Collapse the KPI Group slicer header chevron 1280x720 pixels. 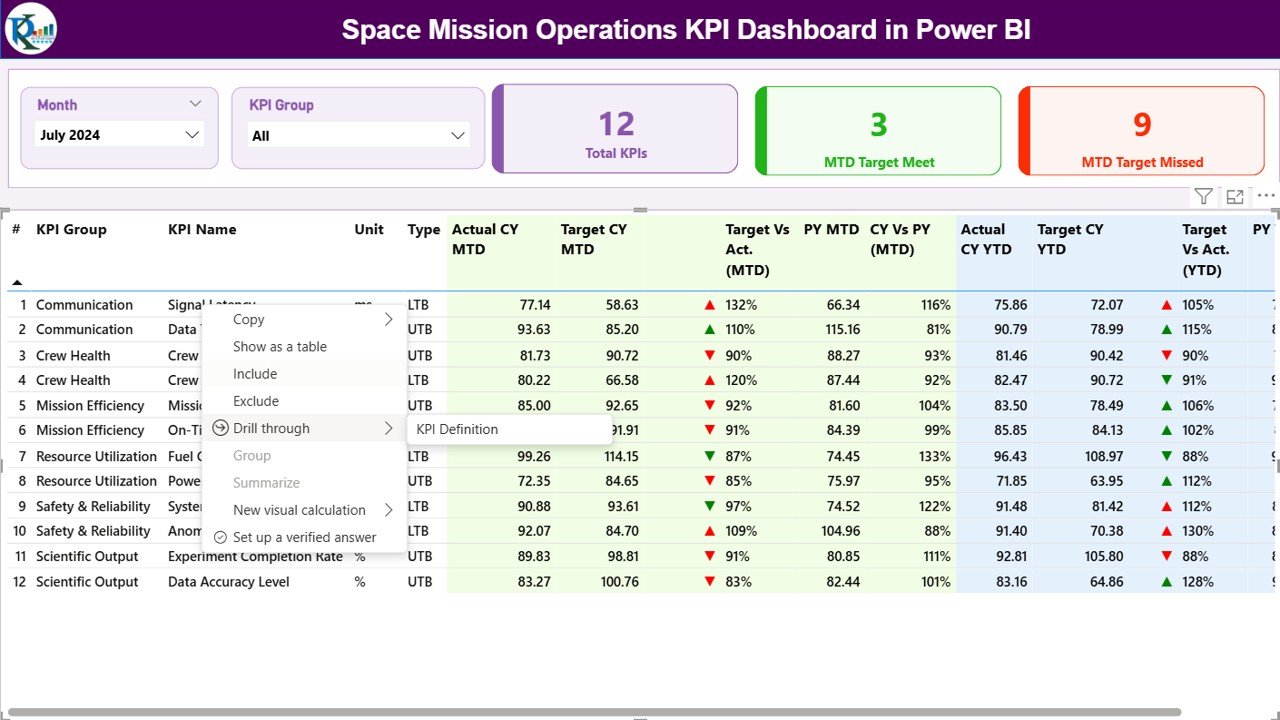461,104
